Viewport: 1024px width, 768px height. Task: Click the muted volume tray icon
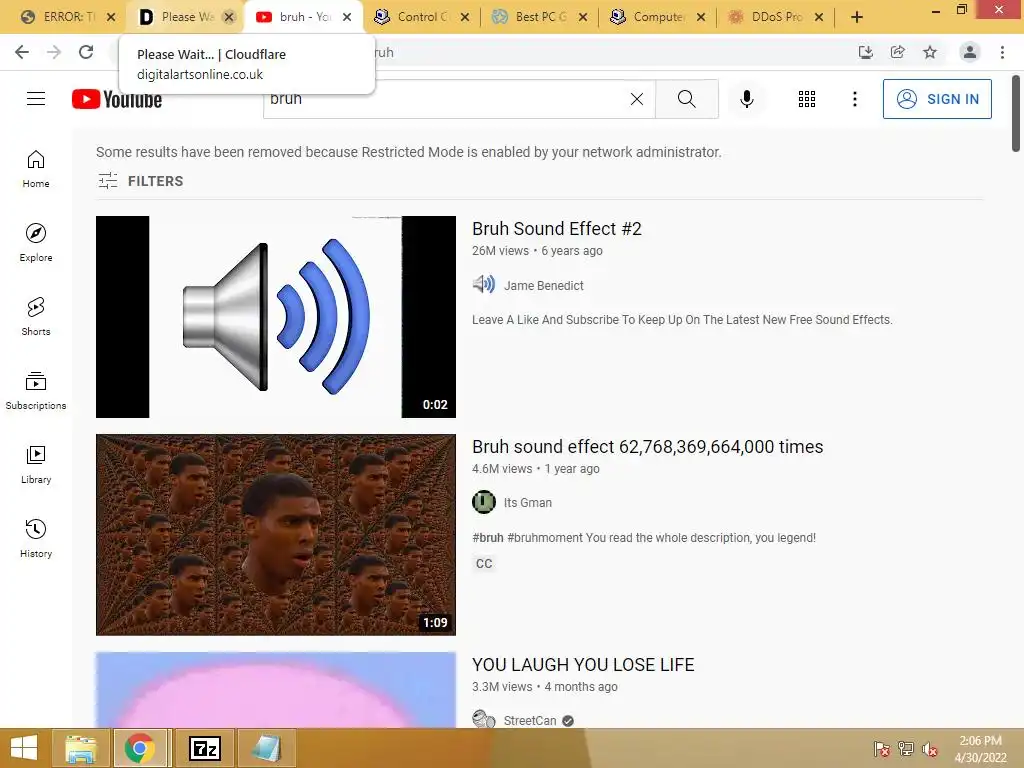[930, 749]
